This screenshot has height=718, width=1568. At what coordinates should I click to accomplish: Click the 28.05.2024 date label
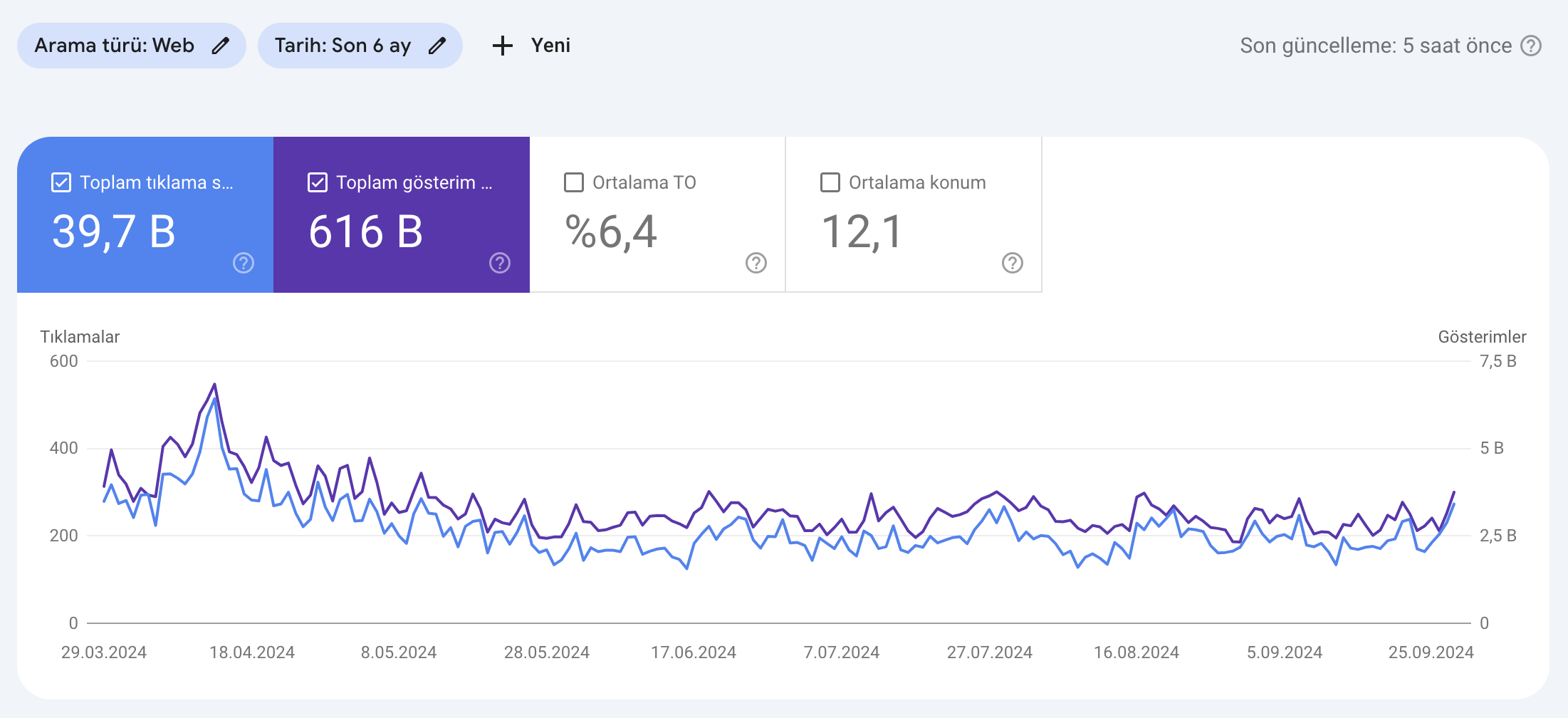[x=547, y=652]
